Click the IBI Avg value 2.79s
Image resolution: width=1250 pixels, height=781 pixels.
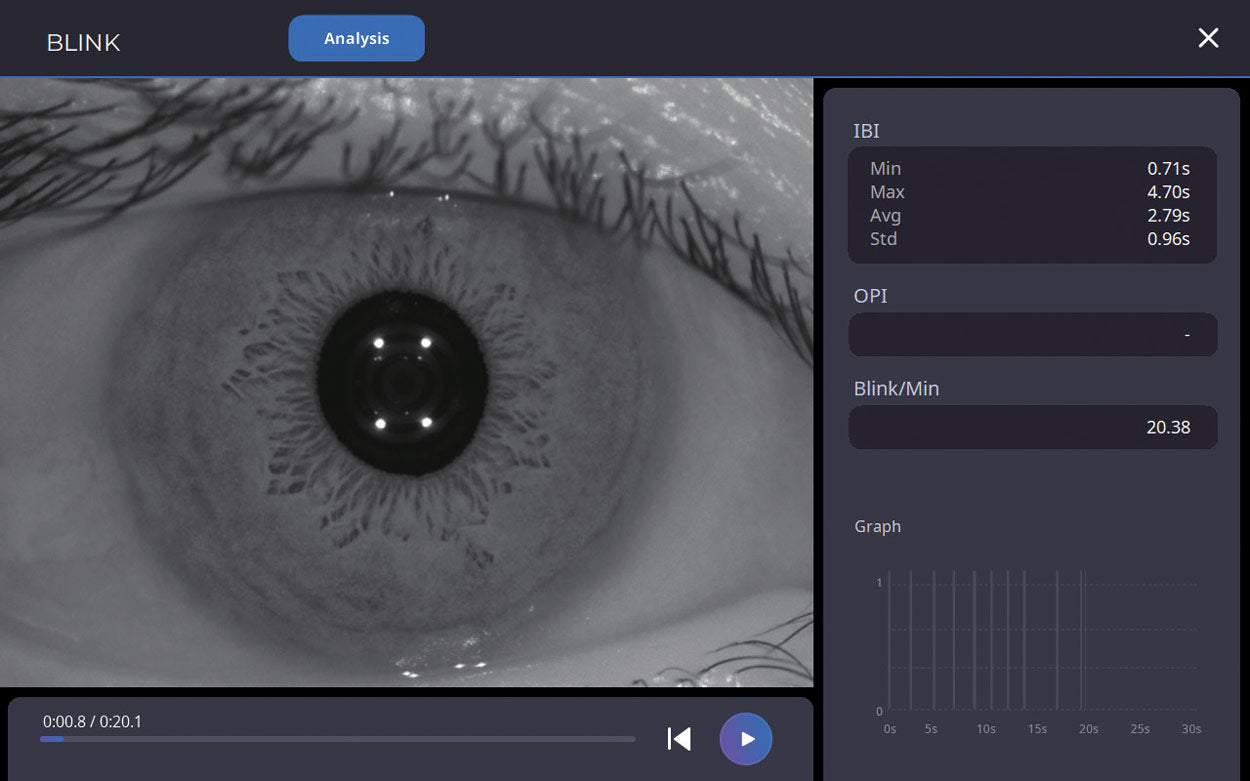tap(1168, 215)
